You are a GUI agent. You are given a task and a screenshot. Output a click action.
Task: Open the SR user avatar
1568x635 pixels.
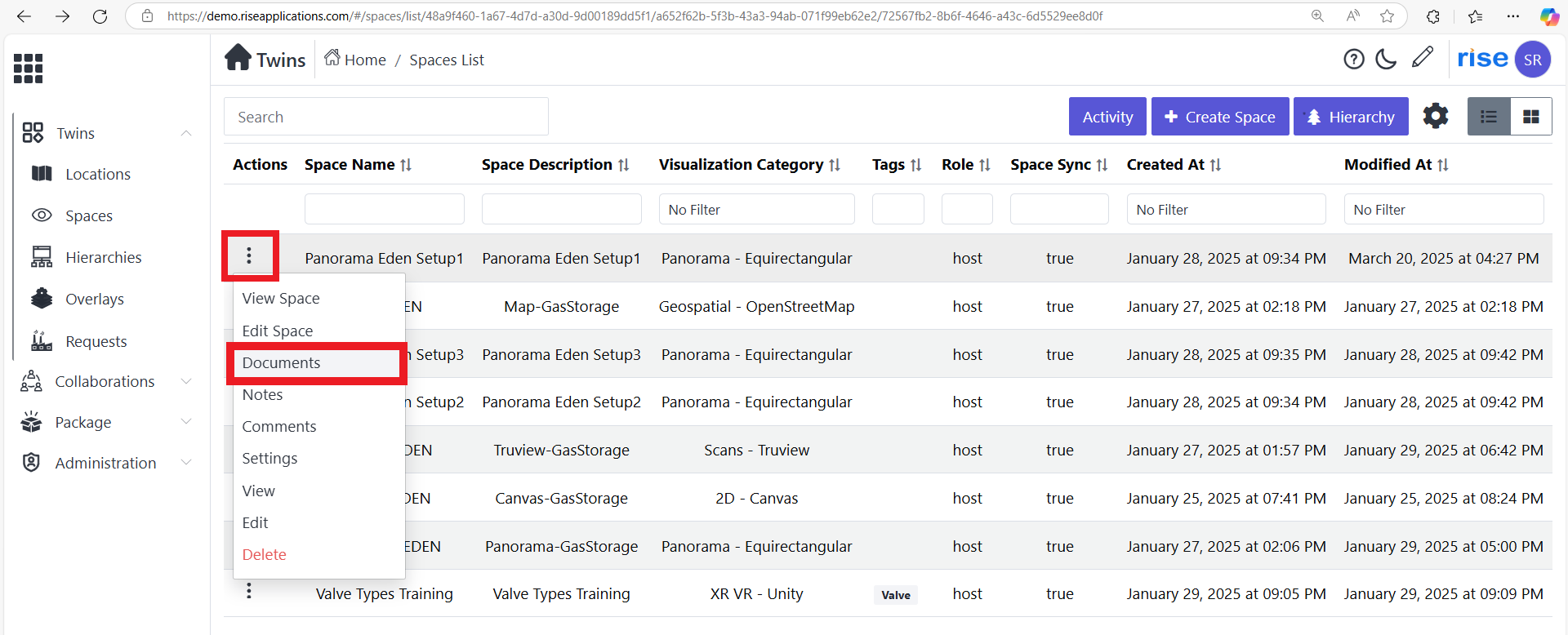click(1533, 60)
